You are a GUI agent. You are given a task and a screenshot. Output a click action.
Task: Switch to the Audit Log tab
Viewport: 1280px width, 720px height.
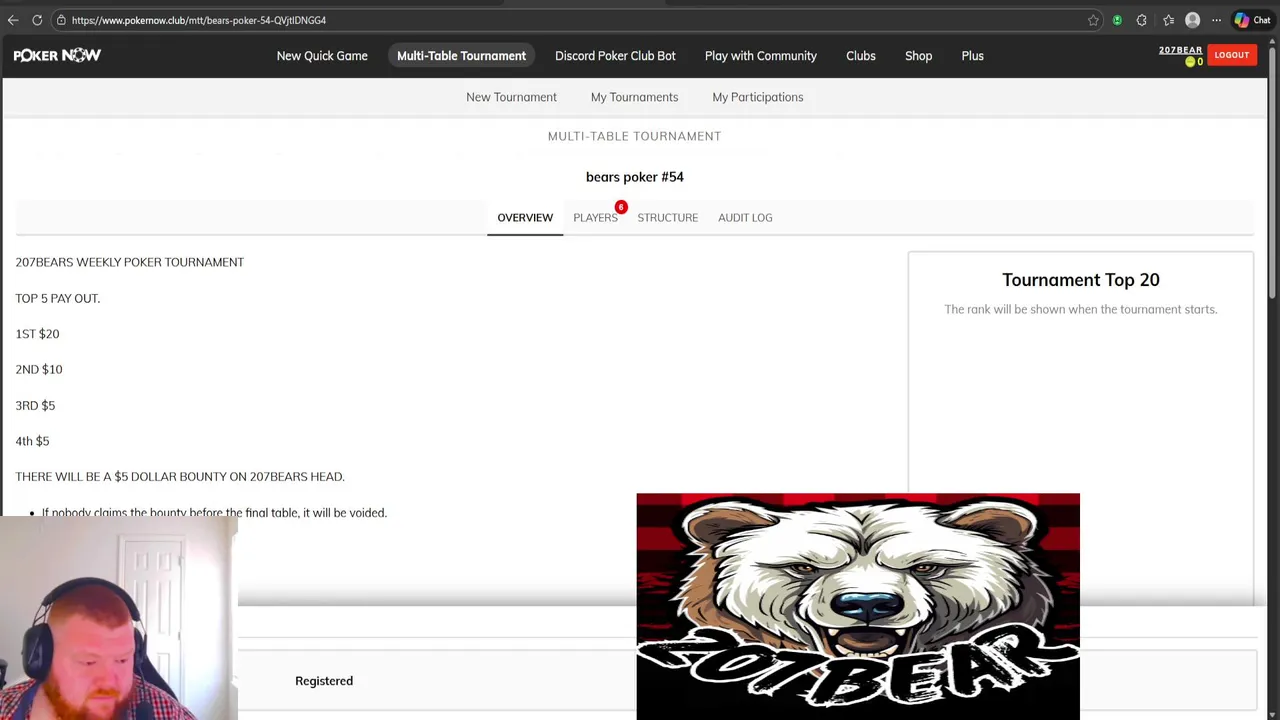(745, 217)
